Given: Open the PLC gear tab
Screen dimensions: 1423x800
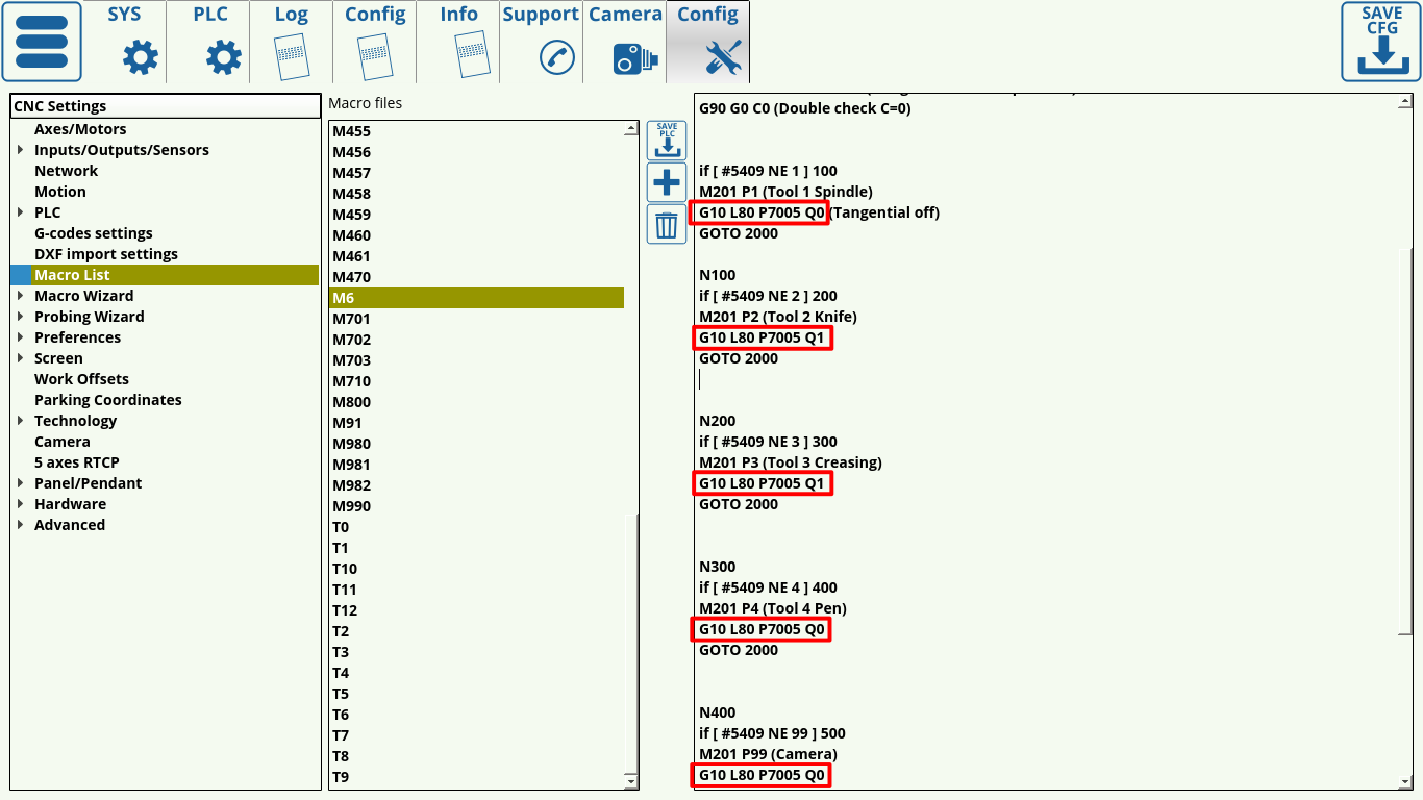Looking at the screenshot, I should [x=209, y=41].
